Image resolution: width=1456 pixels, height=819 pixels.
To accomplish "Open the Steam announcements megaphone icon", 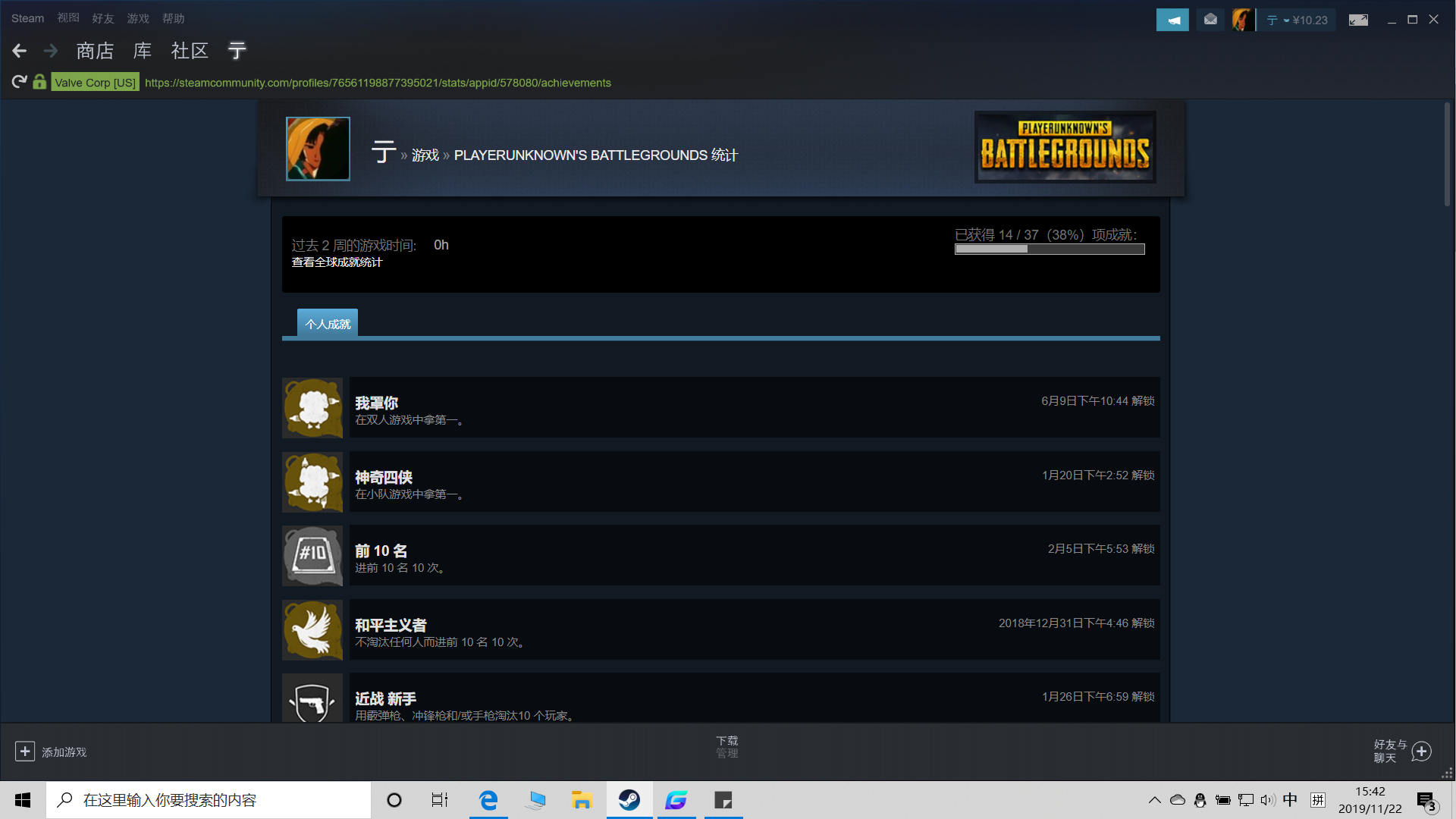I will click(x=1172, y=20).
